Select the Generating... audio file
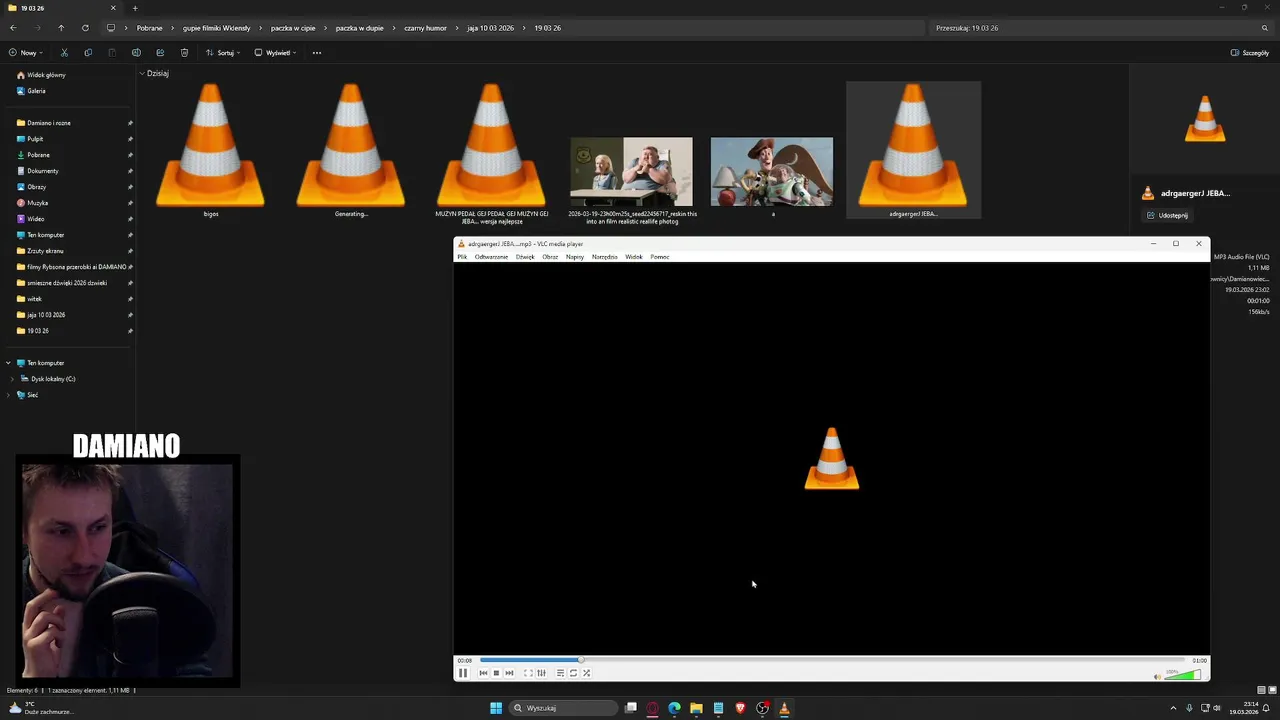This screenshot has width=1280, height=720. (351, 150)
